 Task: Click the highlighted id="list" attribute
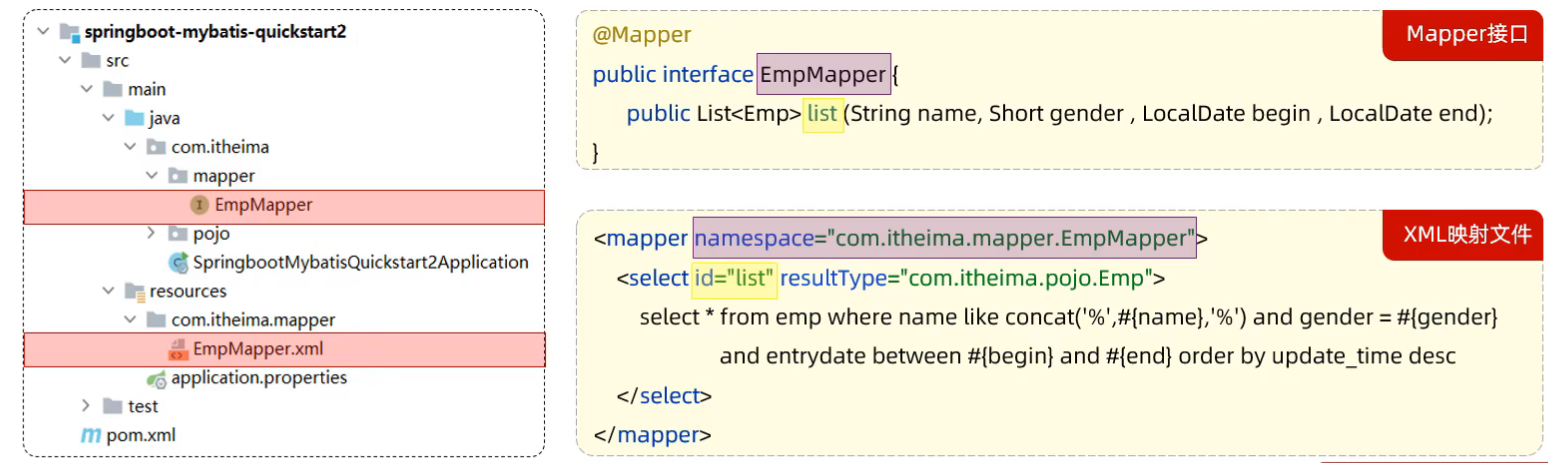pos(734,277)
